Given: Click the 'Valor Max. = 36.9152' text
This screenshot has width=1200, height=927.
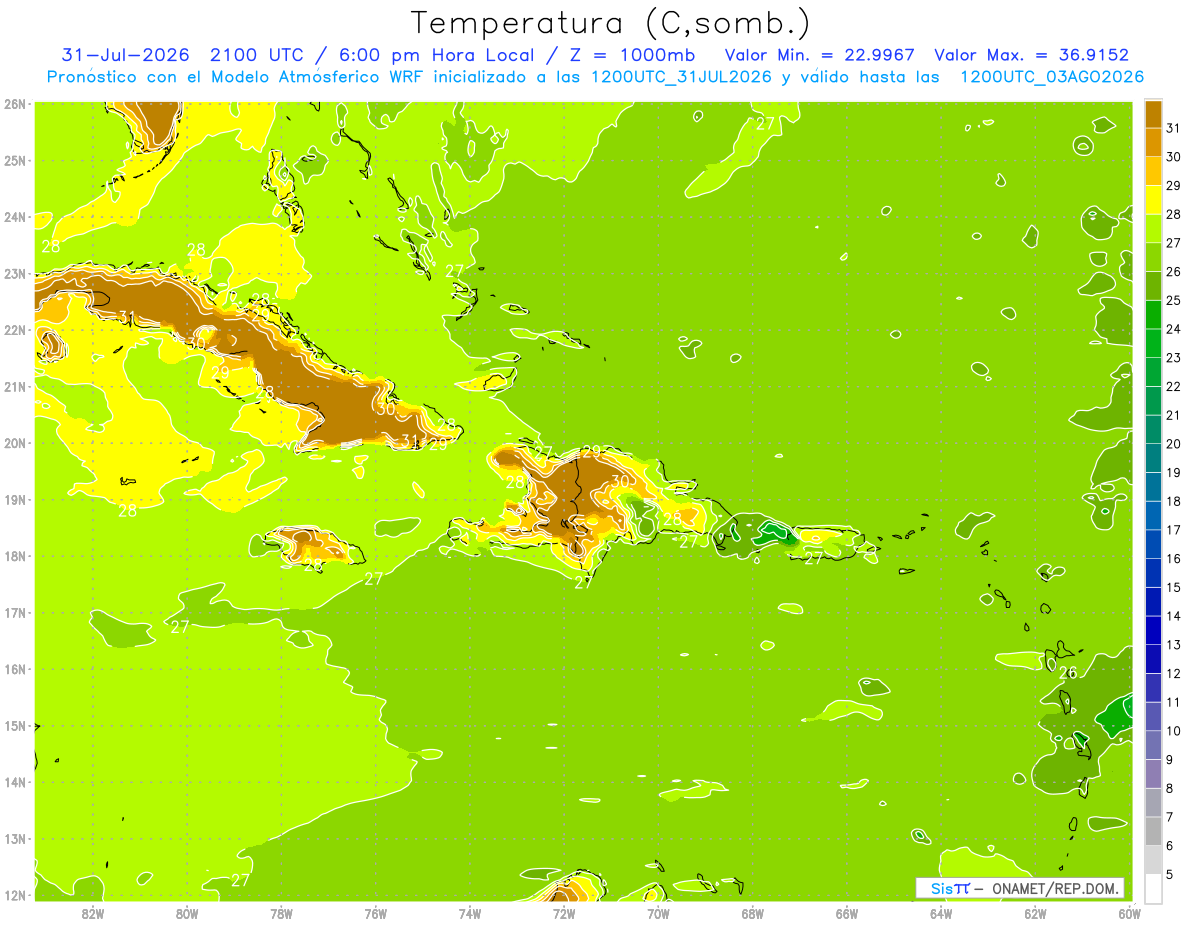Looking at the screenshot, I should tap(1031, 54).
